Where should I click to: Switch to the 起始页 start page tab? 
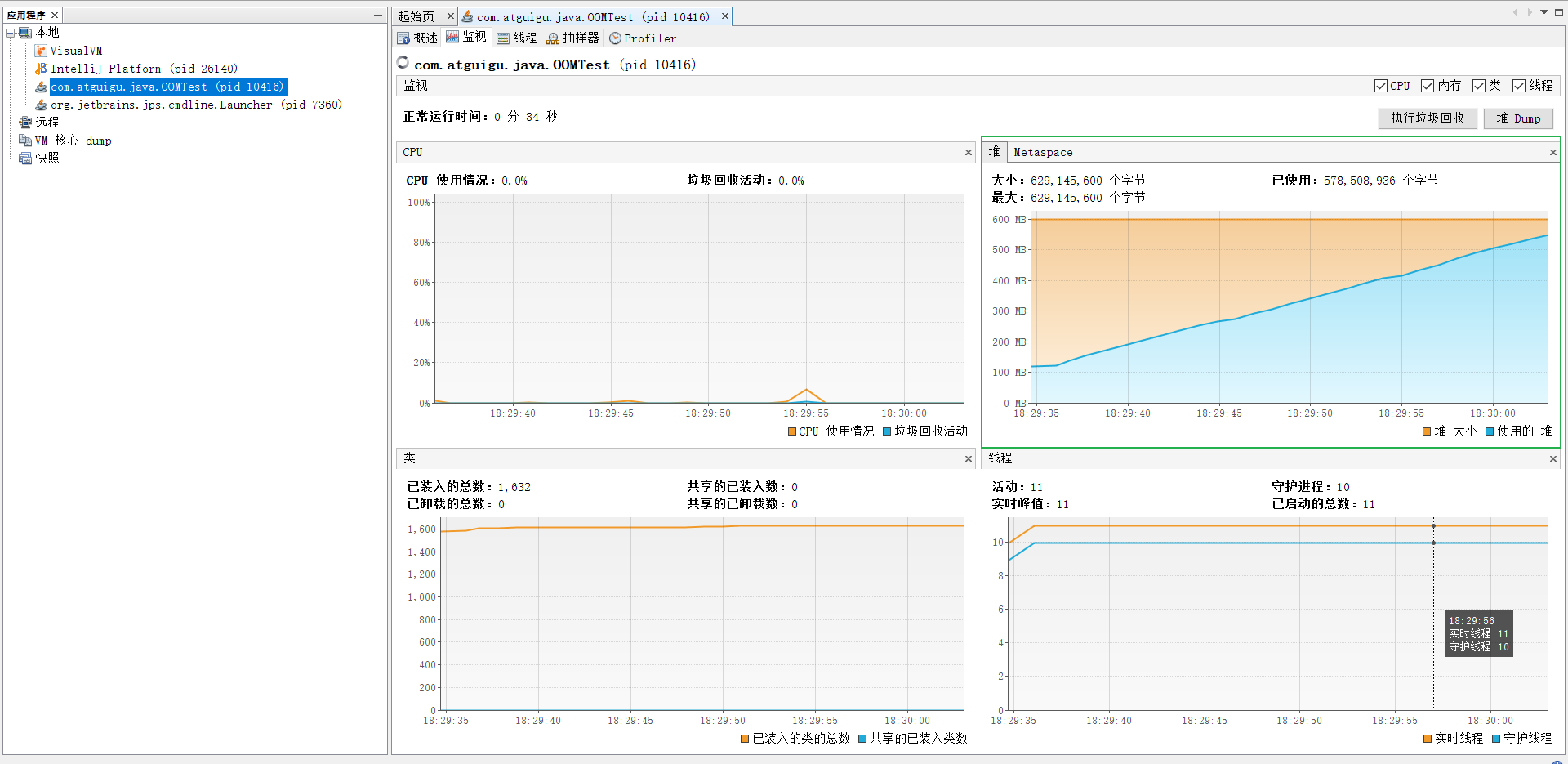tap(416, 16)
